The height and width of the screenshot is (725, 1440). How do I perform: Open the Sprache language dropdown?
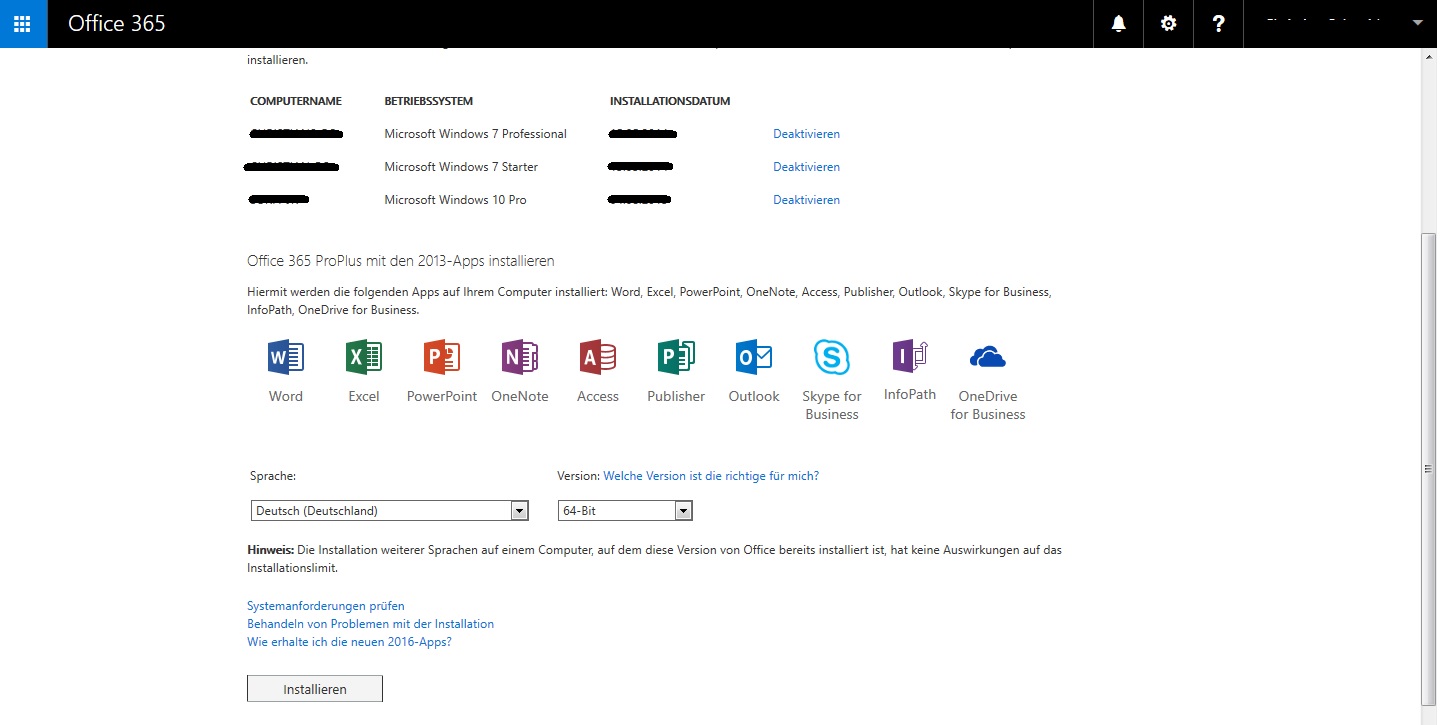pos(389,511)
